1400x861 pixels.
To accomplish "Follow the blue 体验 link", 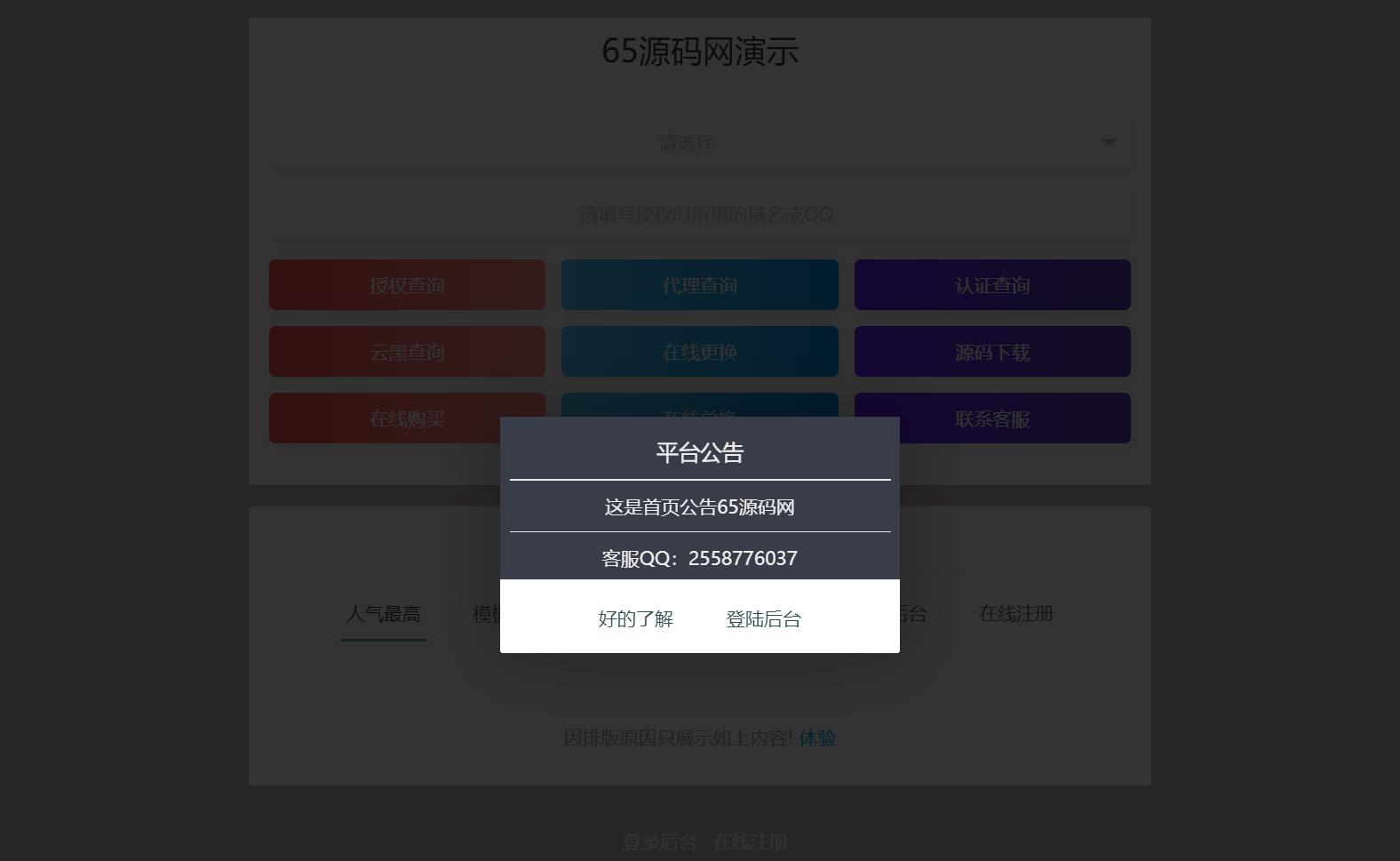I will pyautogui.click(x=817, y=738).
